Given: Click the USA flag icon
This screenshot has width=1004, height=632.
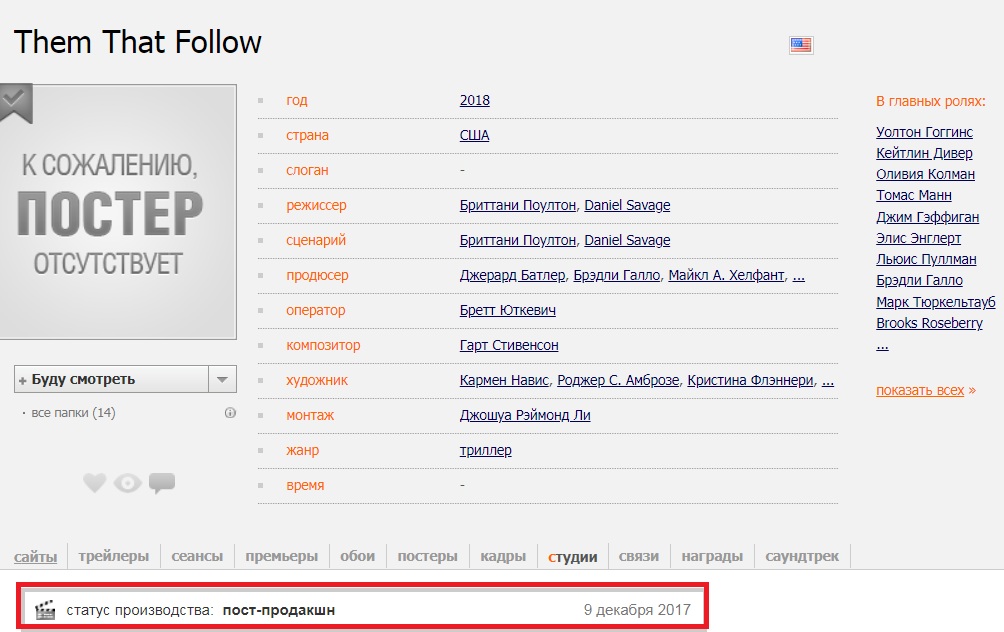Looking at the screenshot, I should pos(800,45).
